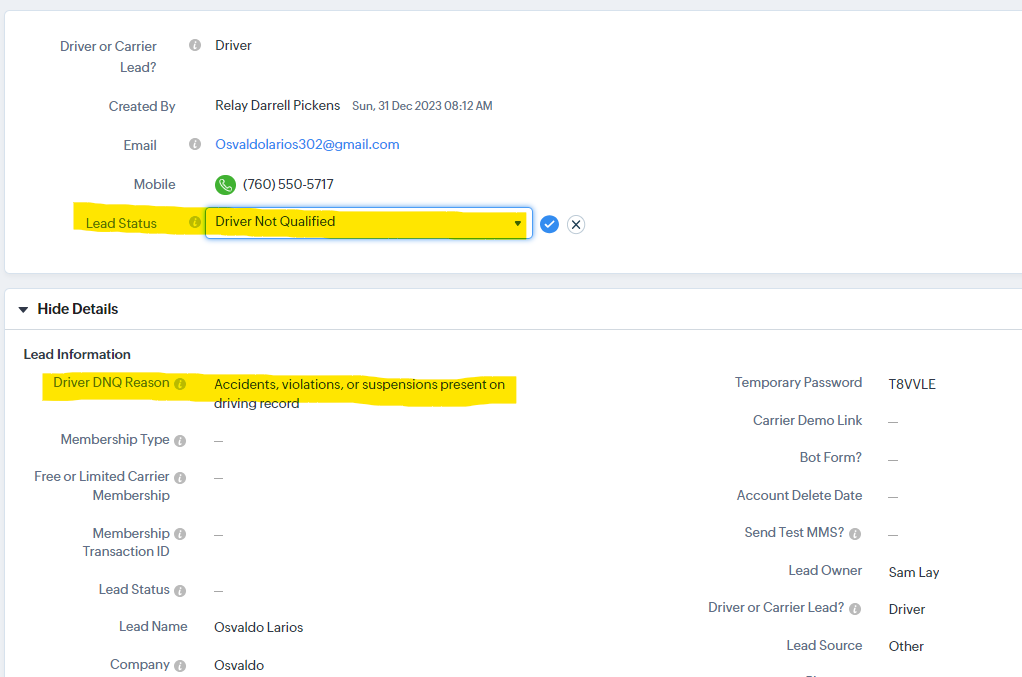Viewport: 1022px width, 677px height.
Task: Click info icon beside Email label
Action: 195,144
